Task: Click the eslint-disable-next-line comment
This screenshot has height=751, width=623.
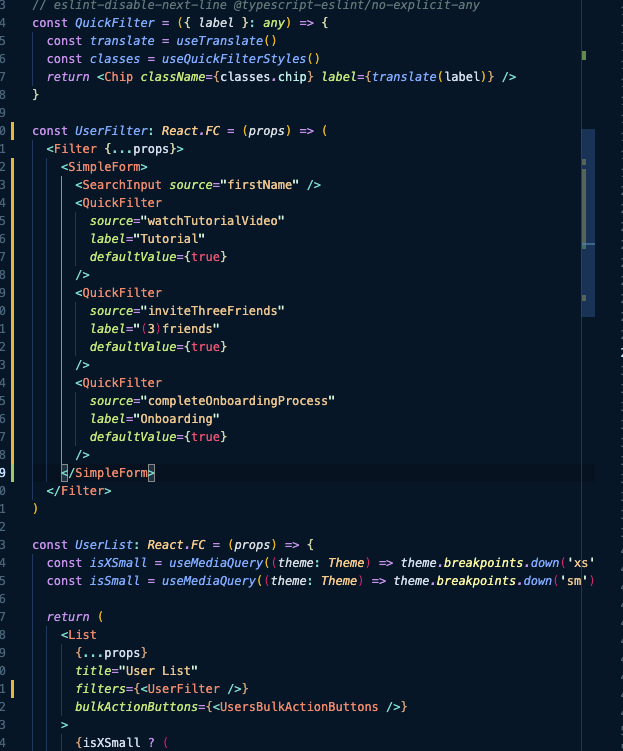Action: coord(256,5)
